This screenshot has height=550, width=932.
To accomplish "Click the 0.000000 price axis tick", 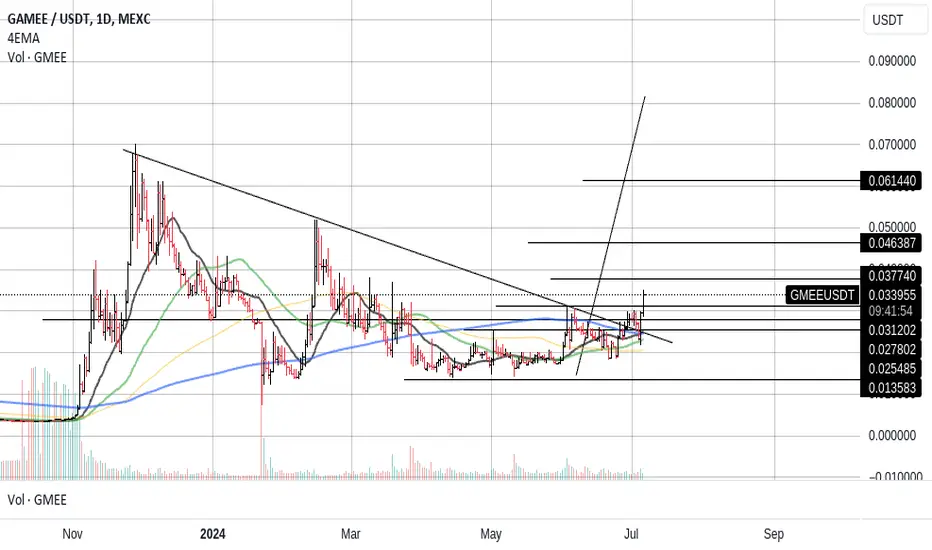I will point(892,436).
